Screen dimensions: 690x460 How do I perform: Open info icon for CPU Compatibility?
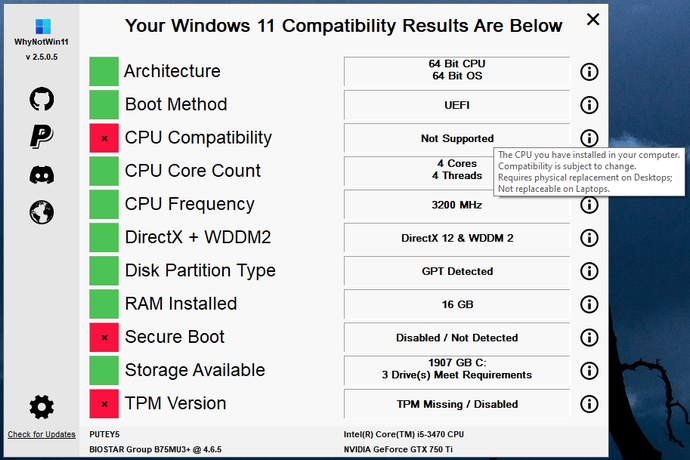[x=589, y=138]
